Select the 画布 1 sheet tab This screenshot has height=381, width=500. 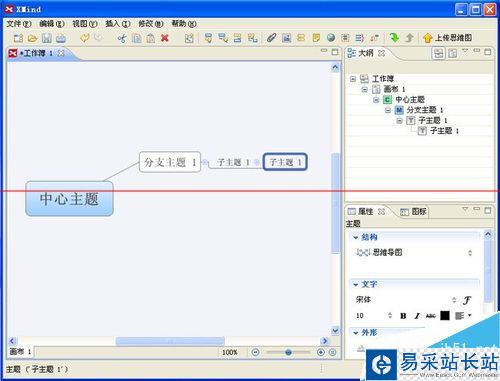tap(20, 352)
